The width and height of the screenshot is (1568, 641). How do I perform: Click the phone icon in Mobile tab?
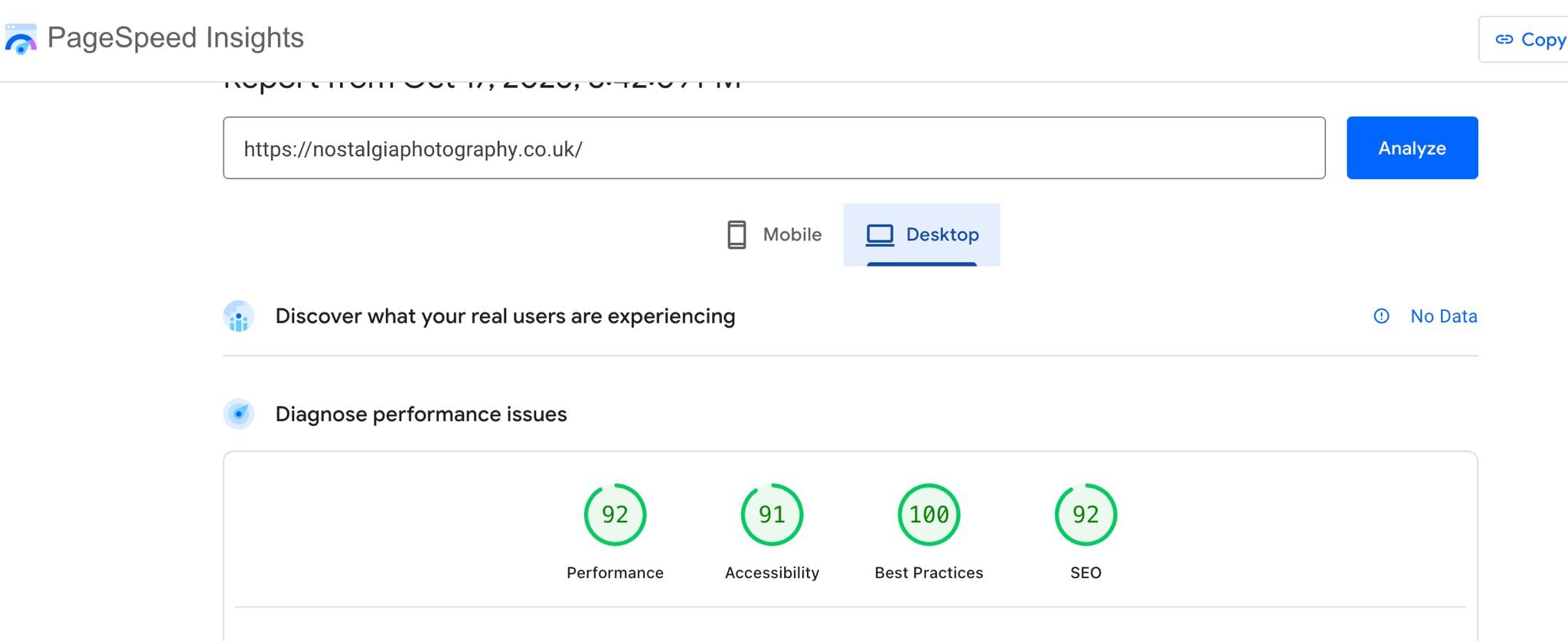737,234
